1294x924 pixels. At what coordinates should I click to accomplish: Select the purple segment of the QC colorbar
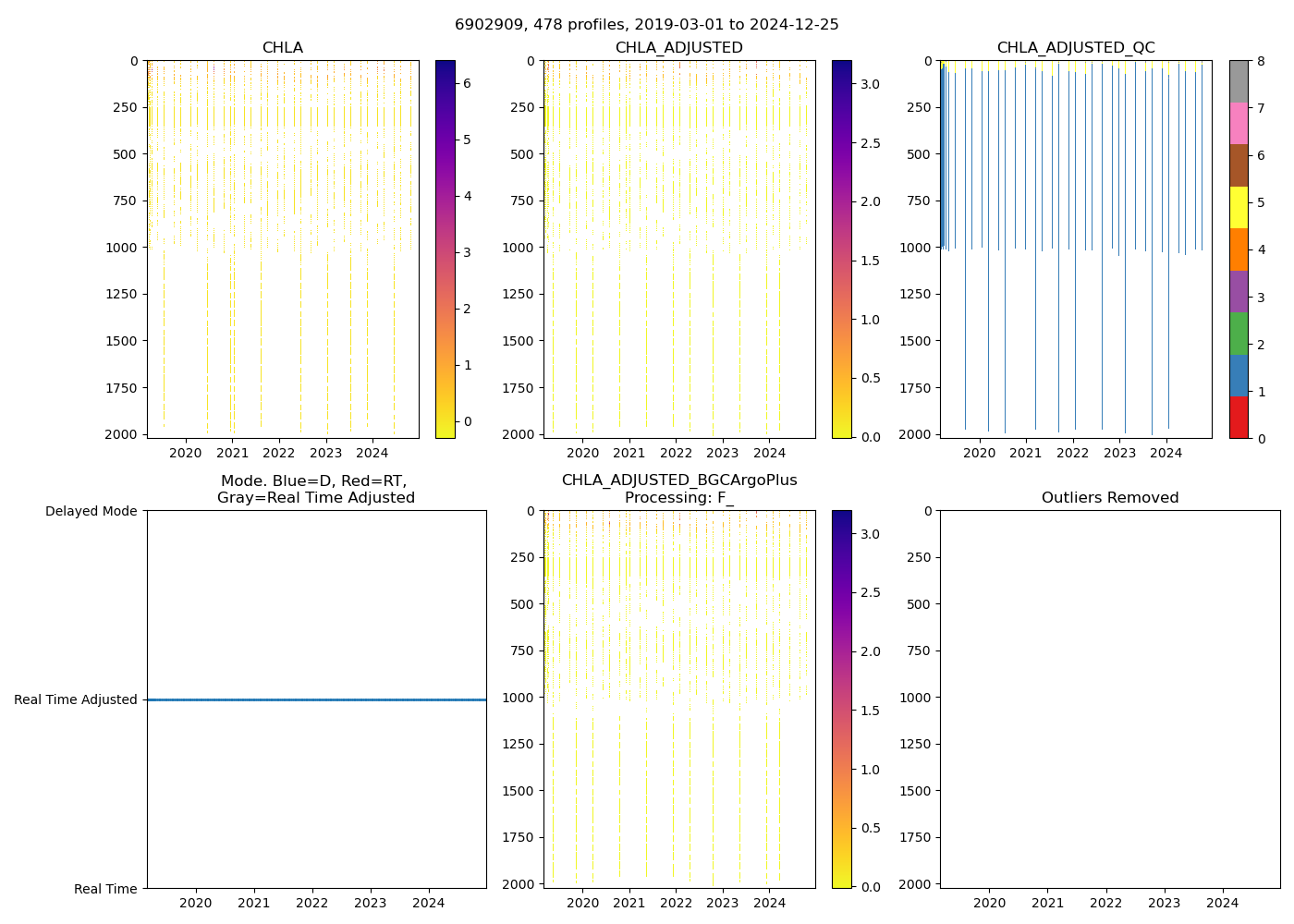tap(1239, 291)
